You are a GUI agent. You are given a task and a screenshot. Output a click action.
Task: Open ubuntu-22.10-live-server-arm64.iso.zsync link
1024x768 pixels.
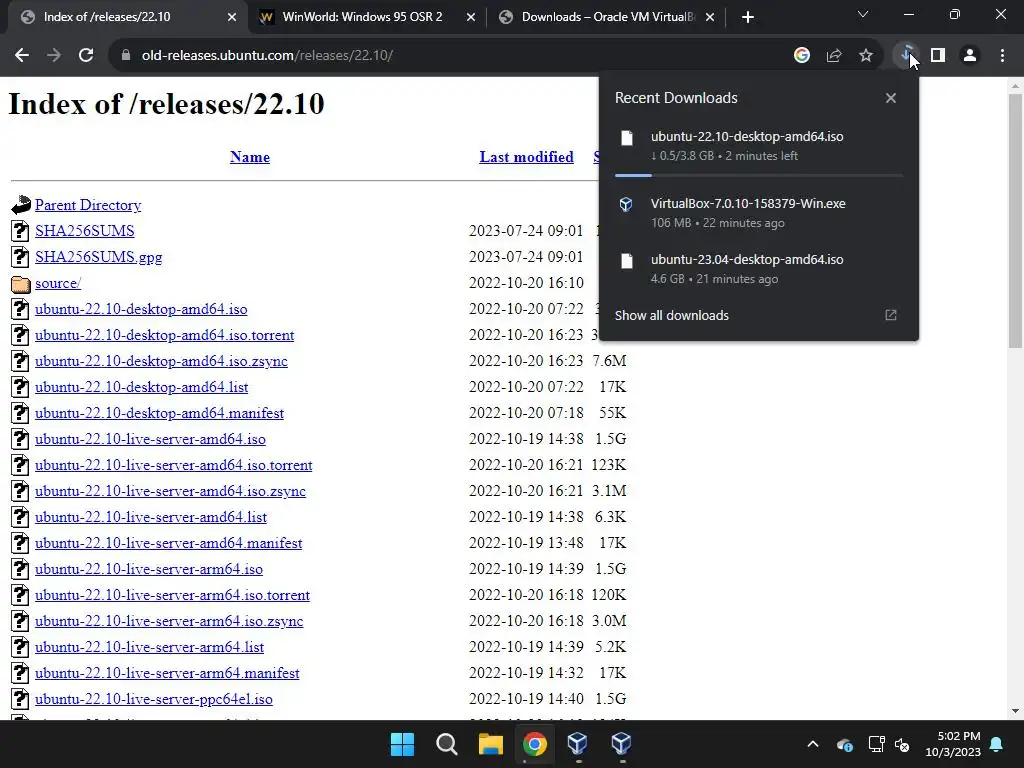[x=169, y=621]
